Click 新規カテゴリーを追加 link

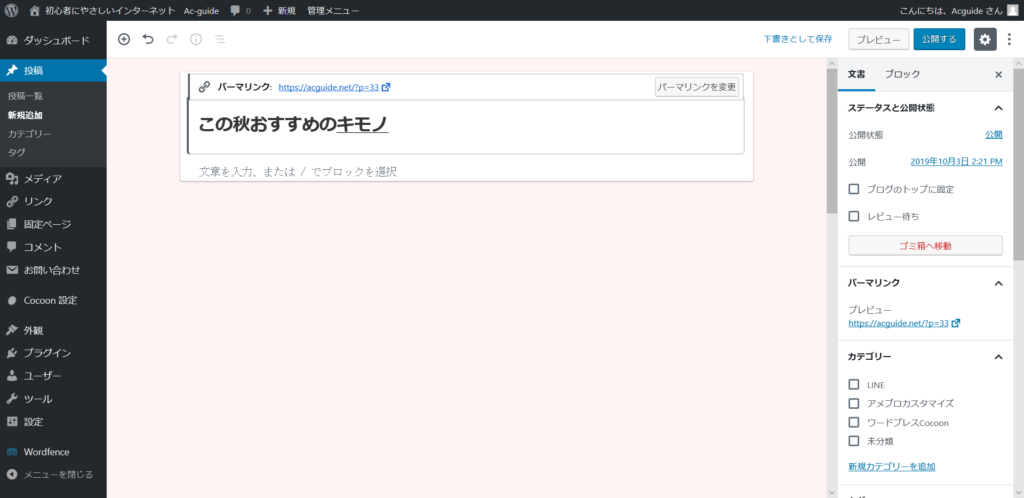click(891, 467)
